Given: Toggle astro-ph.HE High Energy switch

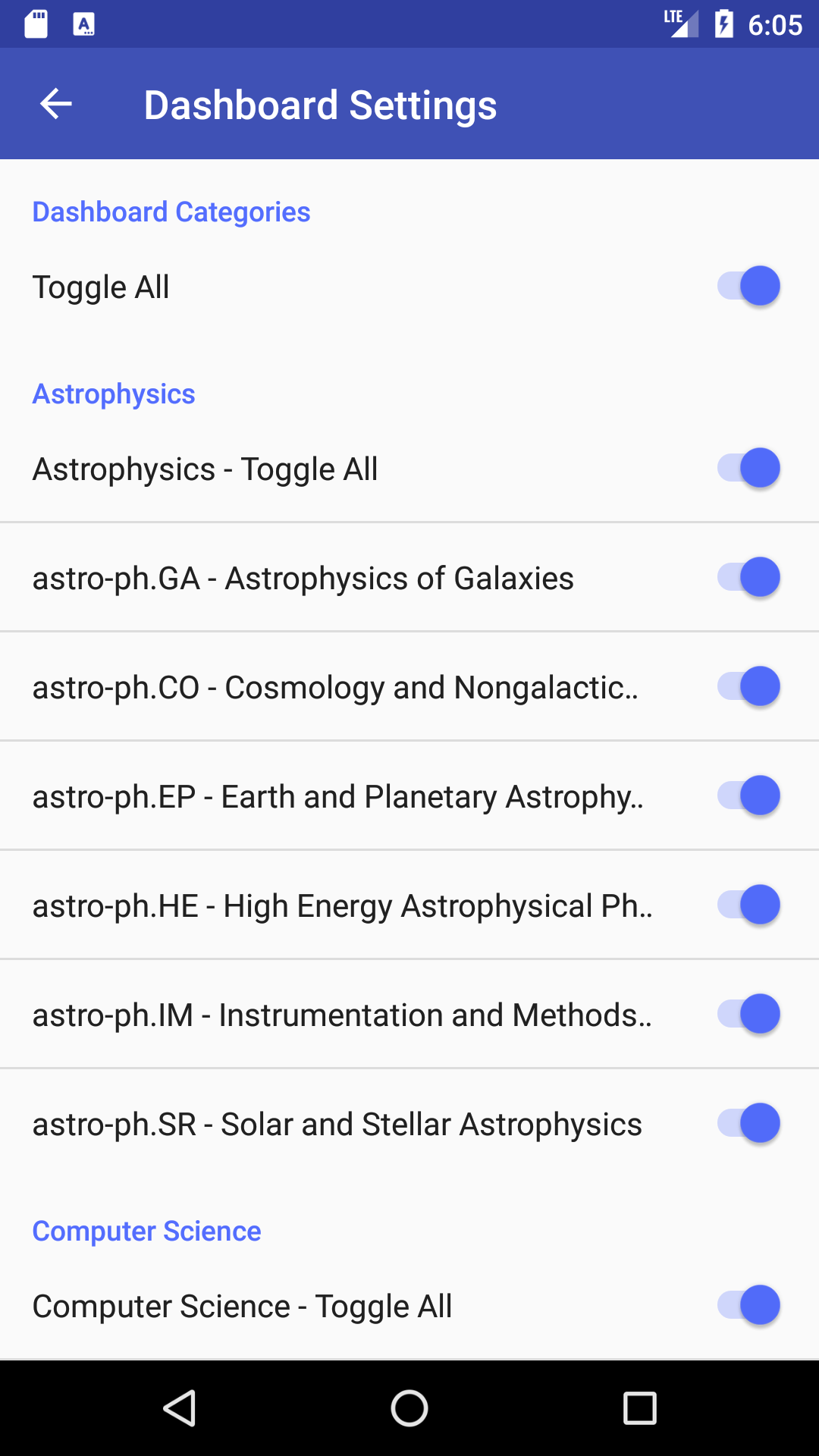Looking at the screenshot, I should click(x=748, y=905).
